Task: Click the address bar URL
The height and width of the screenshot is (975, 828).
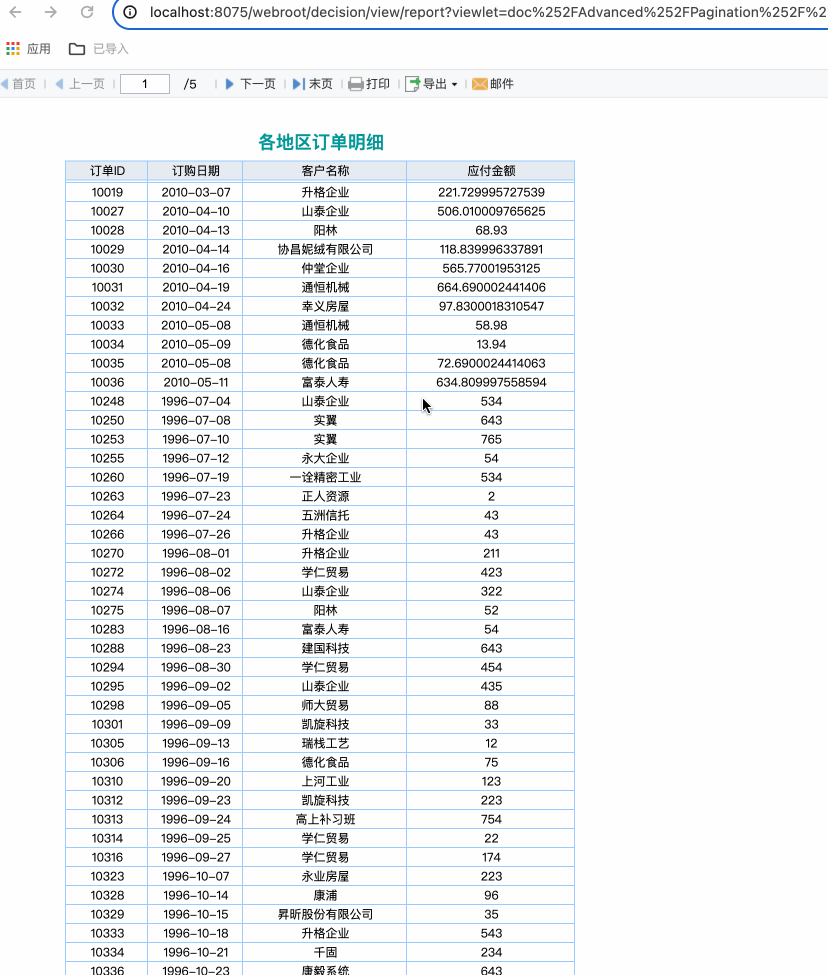Action: (x=488, y=12)
